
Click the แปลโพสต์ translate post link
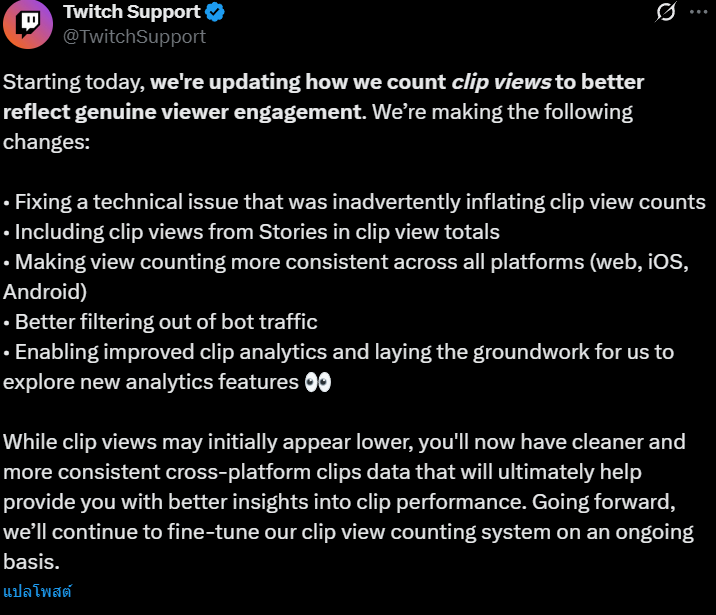coord(38,591)
